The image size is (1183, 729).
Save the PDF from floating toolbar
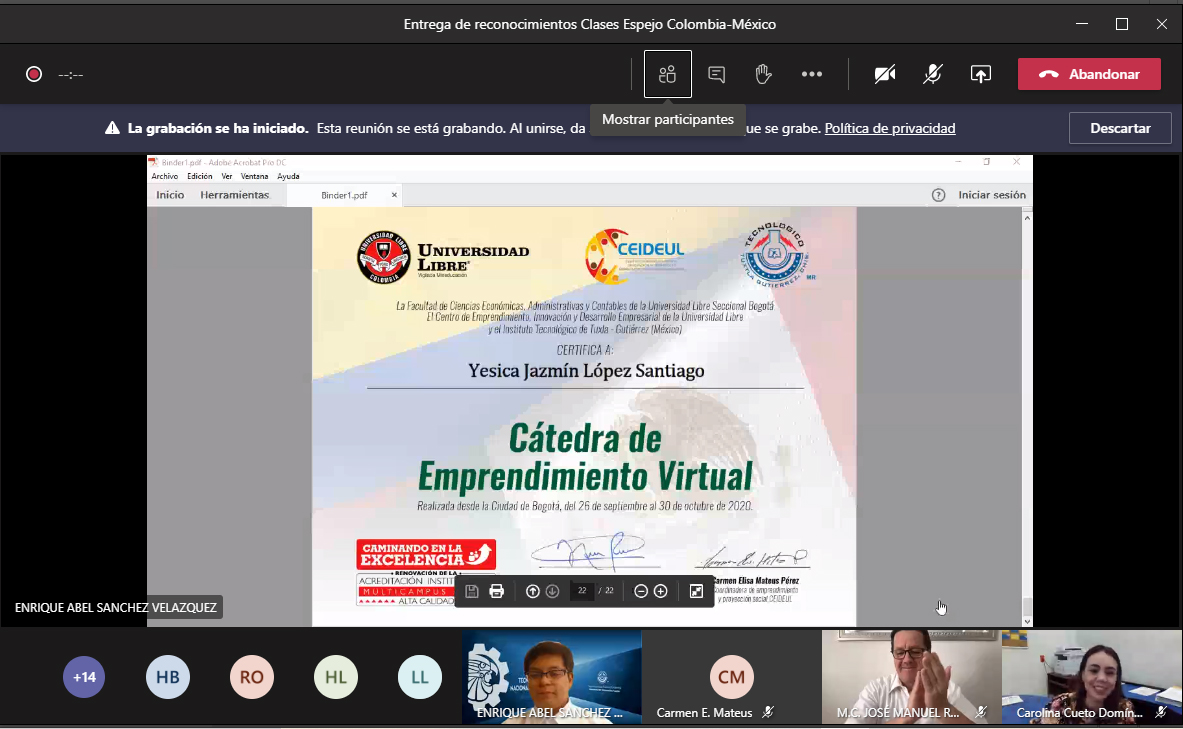472,591
